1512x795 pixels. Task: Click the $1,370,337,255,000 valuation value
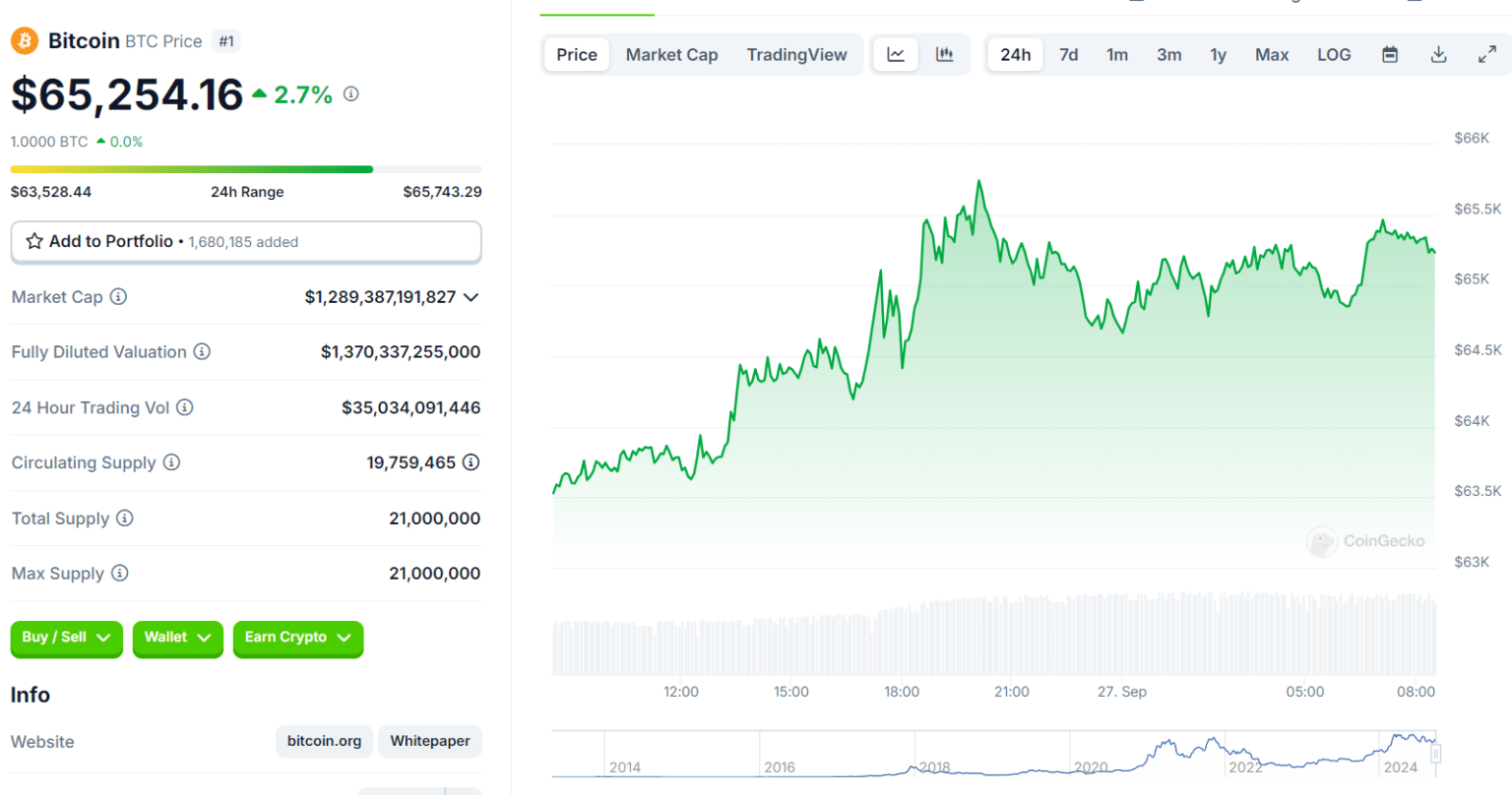pyautogui.click(x=401, y=352)
